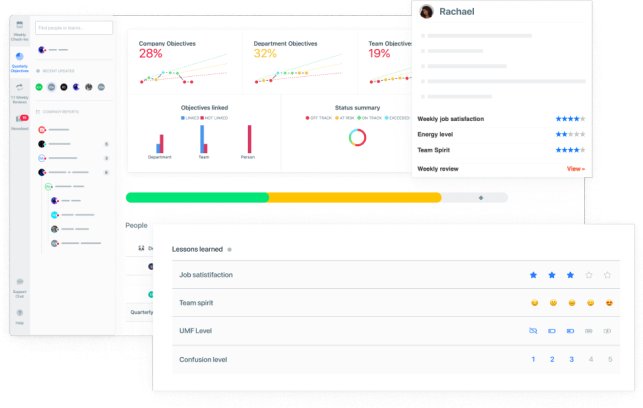The height and width of the screenshot is (408, 643).
Task: Rate Job satisfaction with the fourth star
Action: (589, 275)
